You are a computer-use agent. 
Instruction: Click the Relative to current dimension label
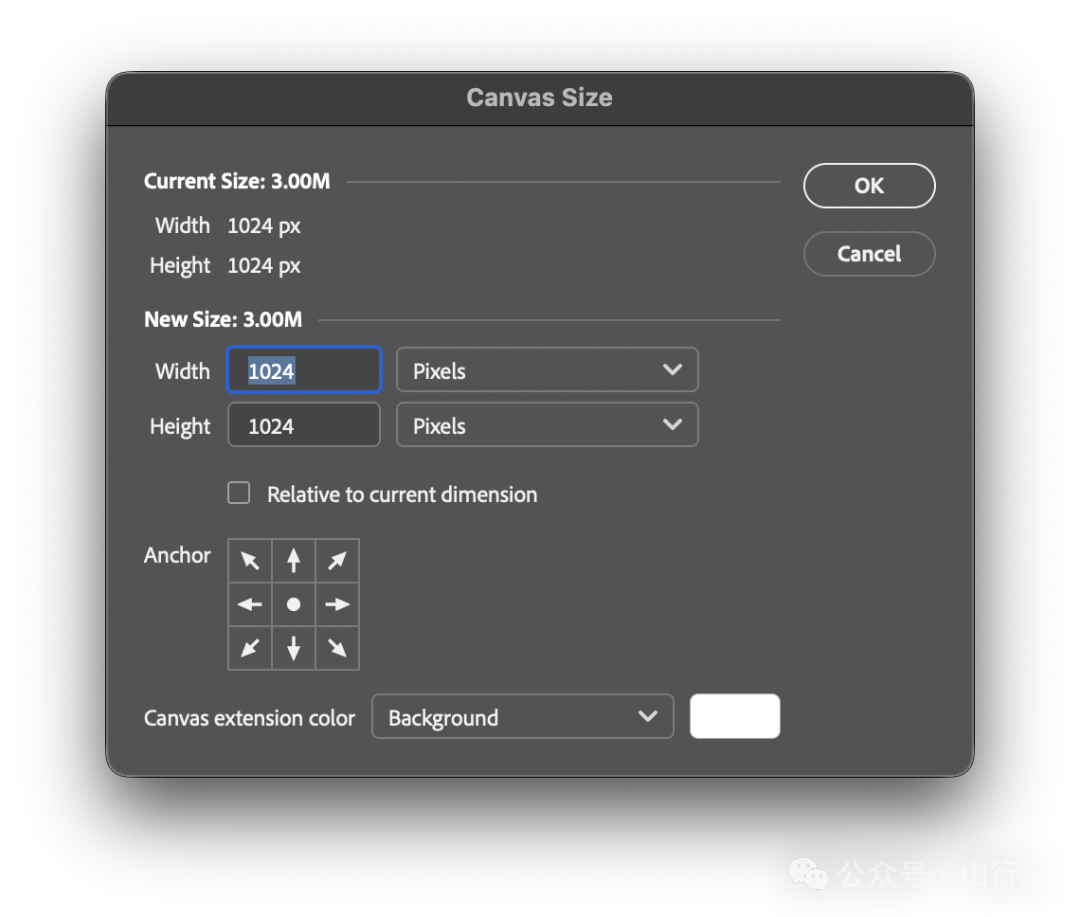point(402,495)
